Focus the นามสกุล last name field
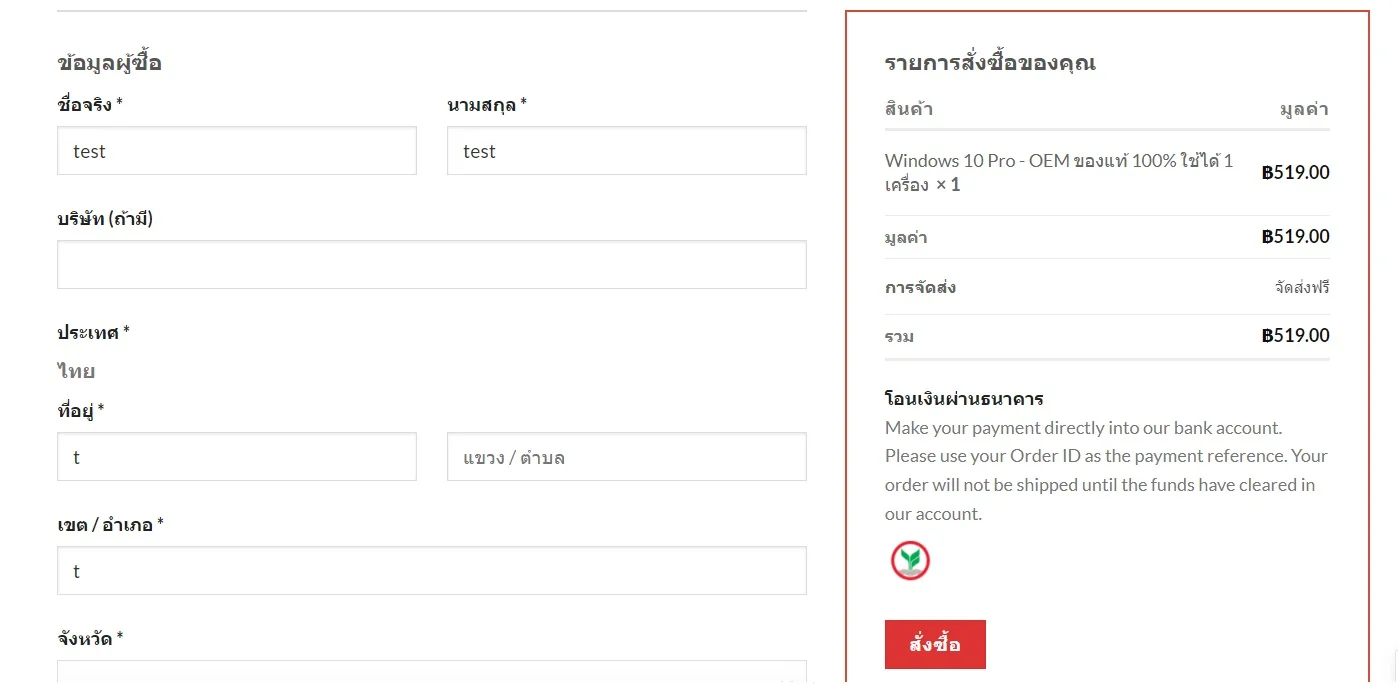 [x=627, y=151]
